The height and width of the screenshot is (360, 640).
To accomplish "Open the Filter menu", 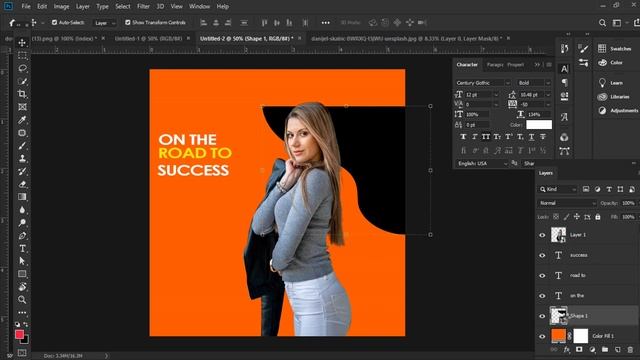I will (143, 7).
